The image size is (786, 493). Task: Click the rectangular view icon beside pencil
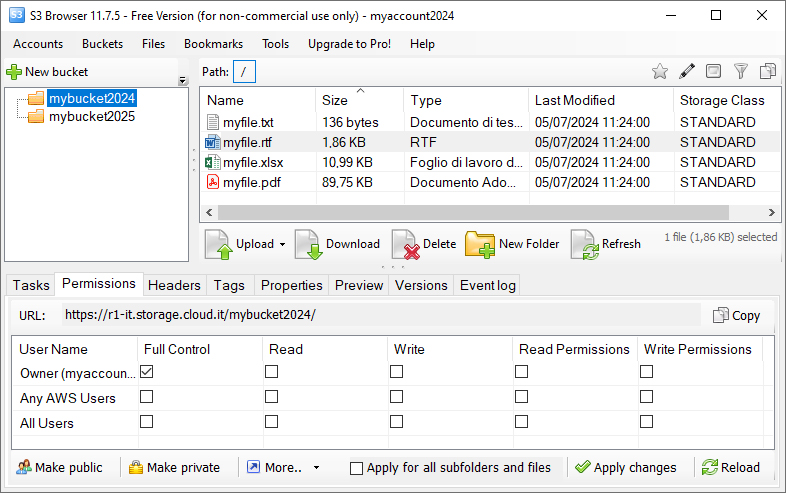(713, 71)
